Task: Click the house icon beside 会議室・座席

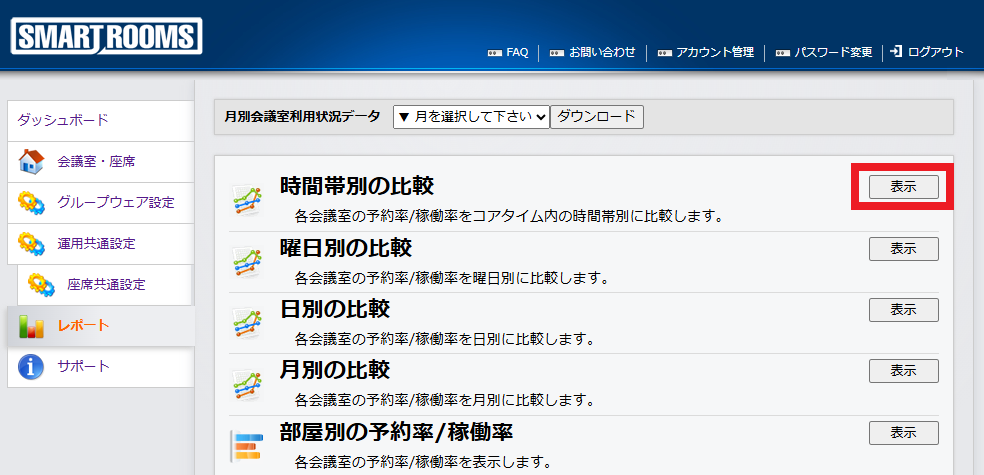Action: [32, 161]
